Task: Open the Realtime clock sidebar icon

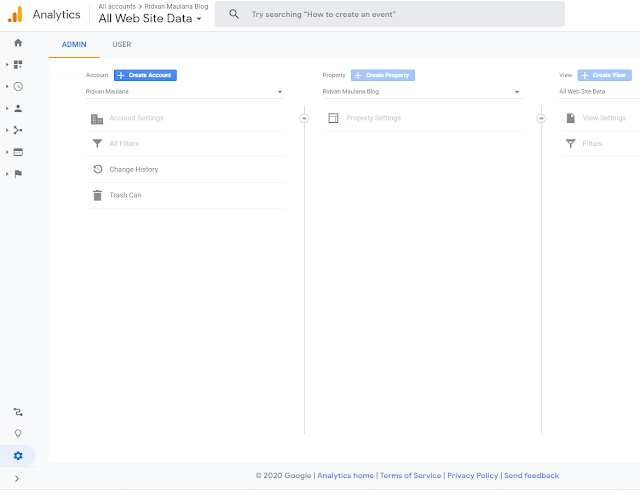Action: pyautogui.click(x=18, y=86)
